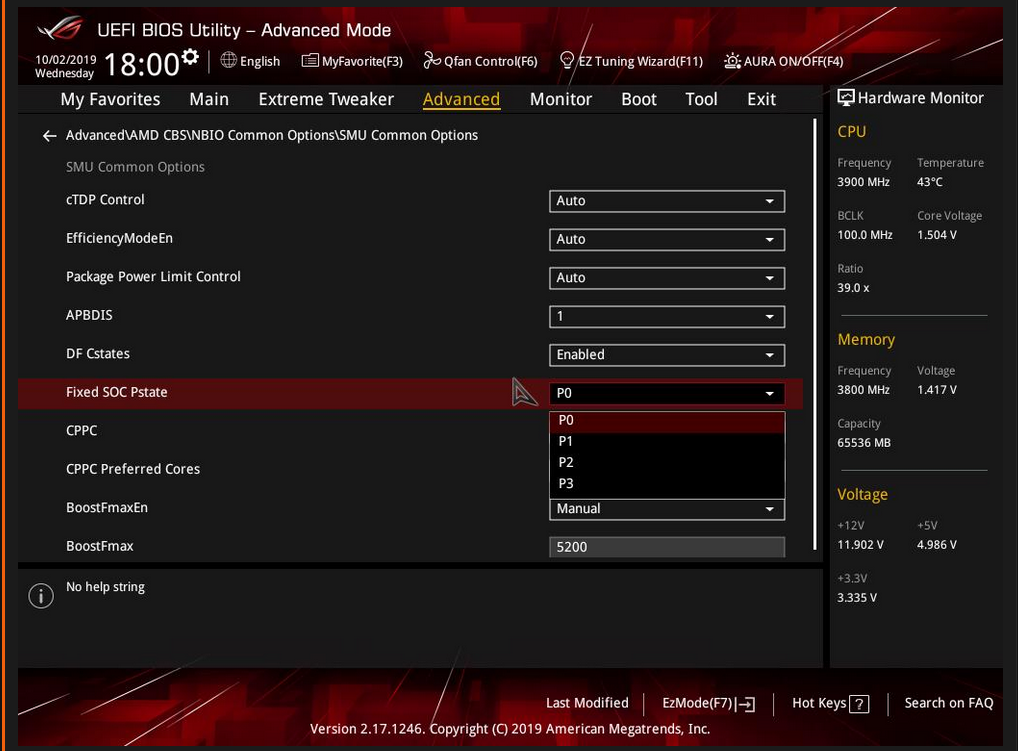Viewport: 1018px width, 751px height.
Task: Switch to the My Favorites tab
Action: point(110,99)
